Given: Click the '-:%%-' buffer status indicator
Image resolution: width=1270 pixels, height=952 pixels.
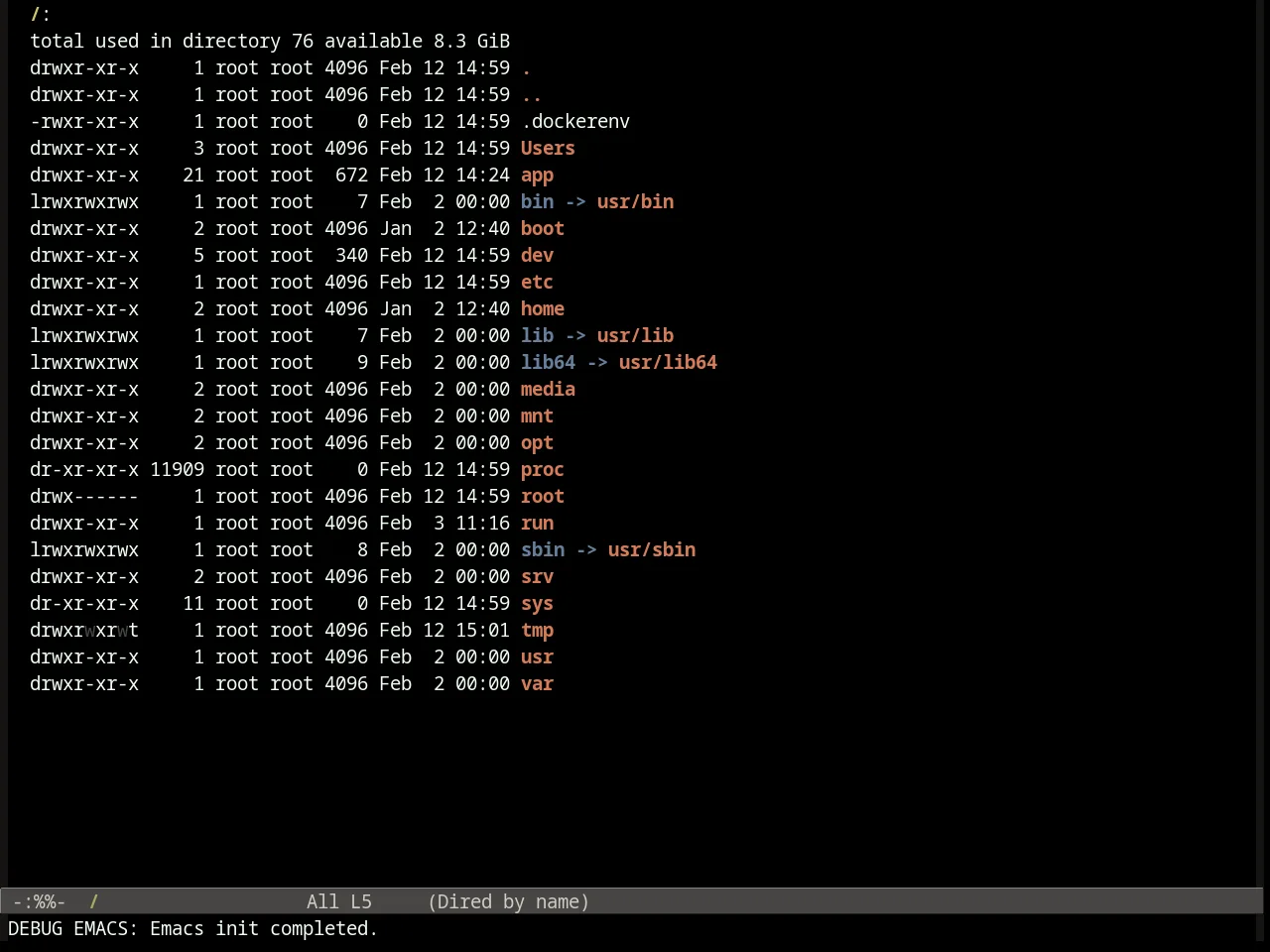Looking at the screenshot, I should [x=39, y=902].
